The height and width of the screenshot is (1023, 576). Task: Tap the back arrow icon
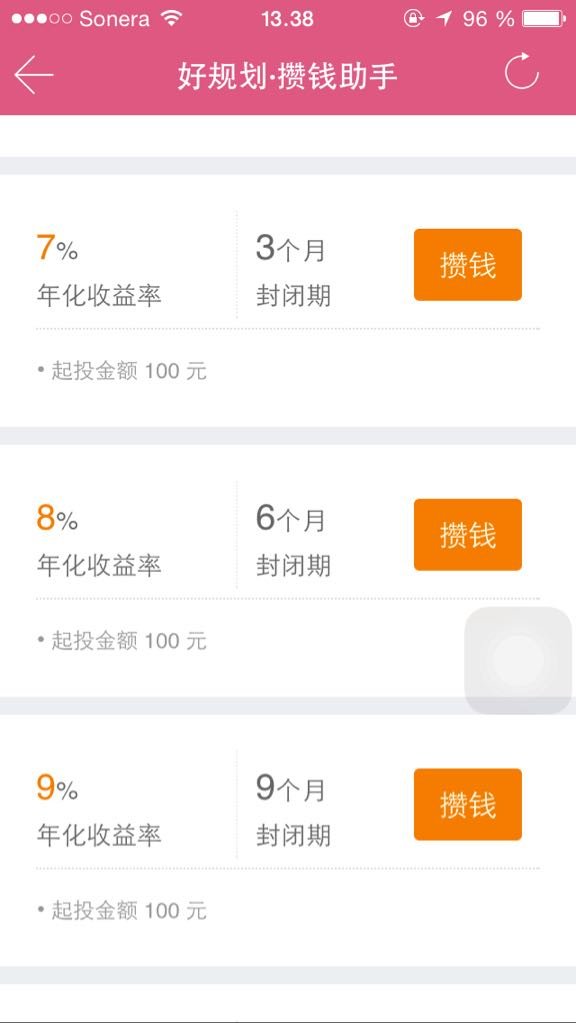pyautogui.click(x=33, y=74)
